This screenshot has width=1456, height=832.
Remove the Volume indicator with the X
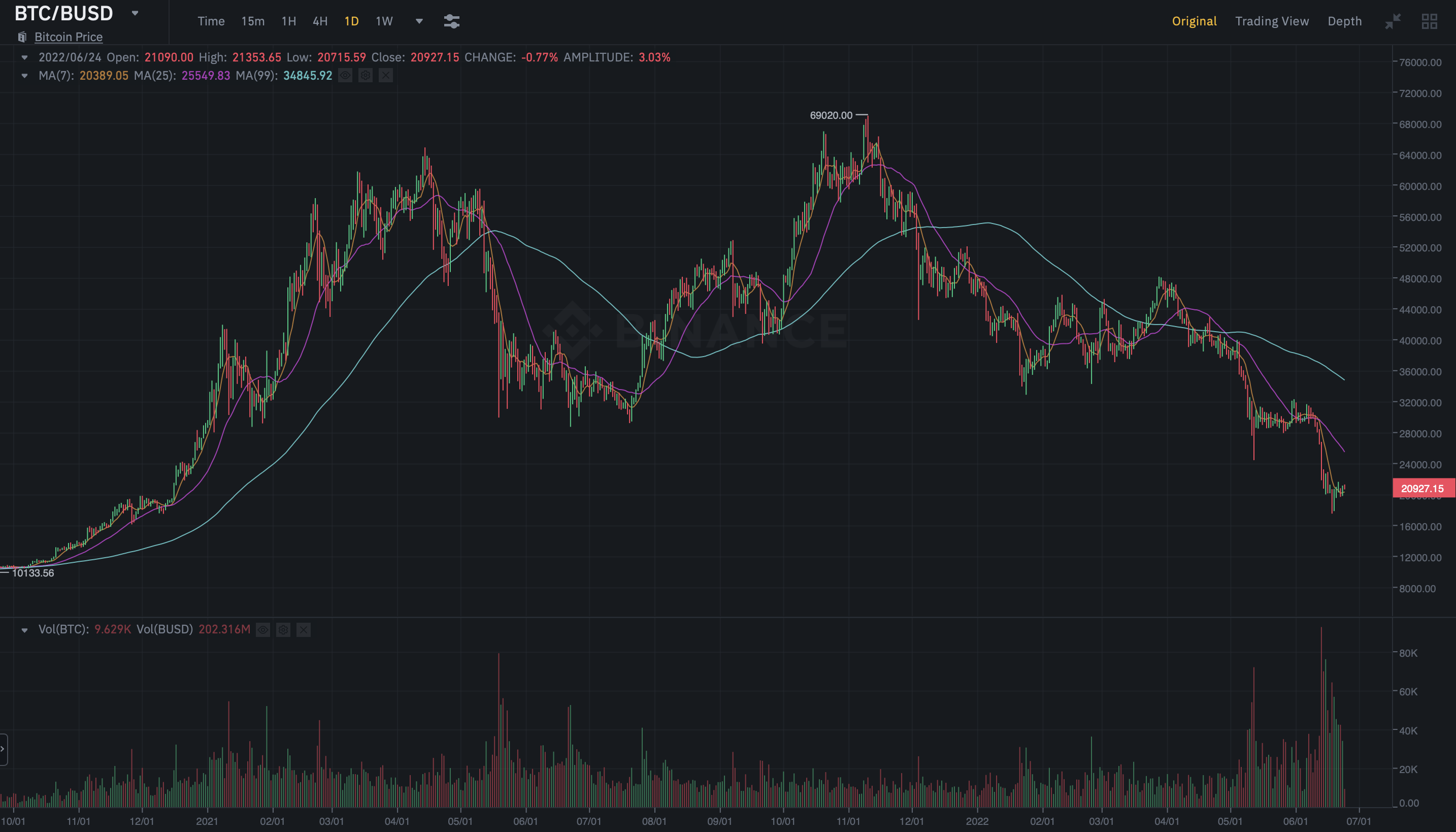tap(304, 630)
